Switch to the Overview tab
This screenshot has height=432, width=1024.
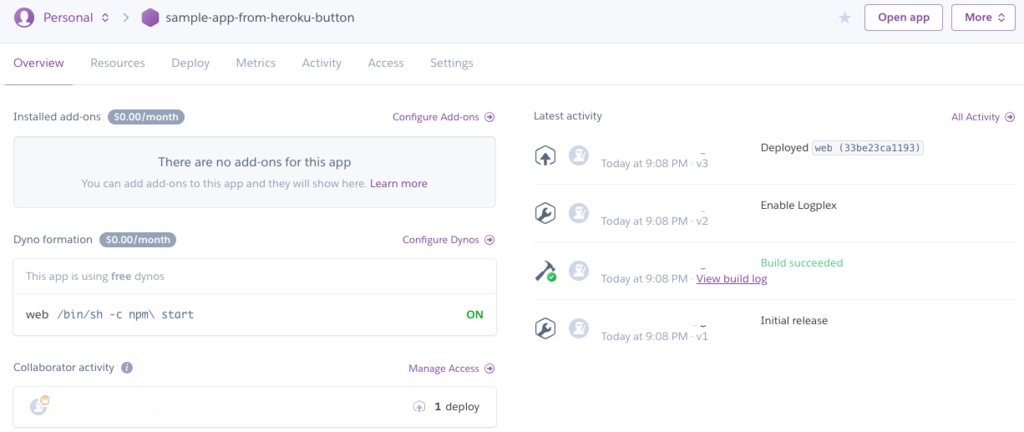coord(39,63)
